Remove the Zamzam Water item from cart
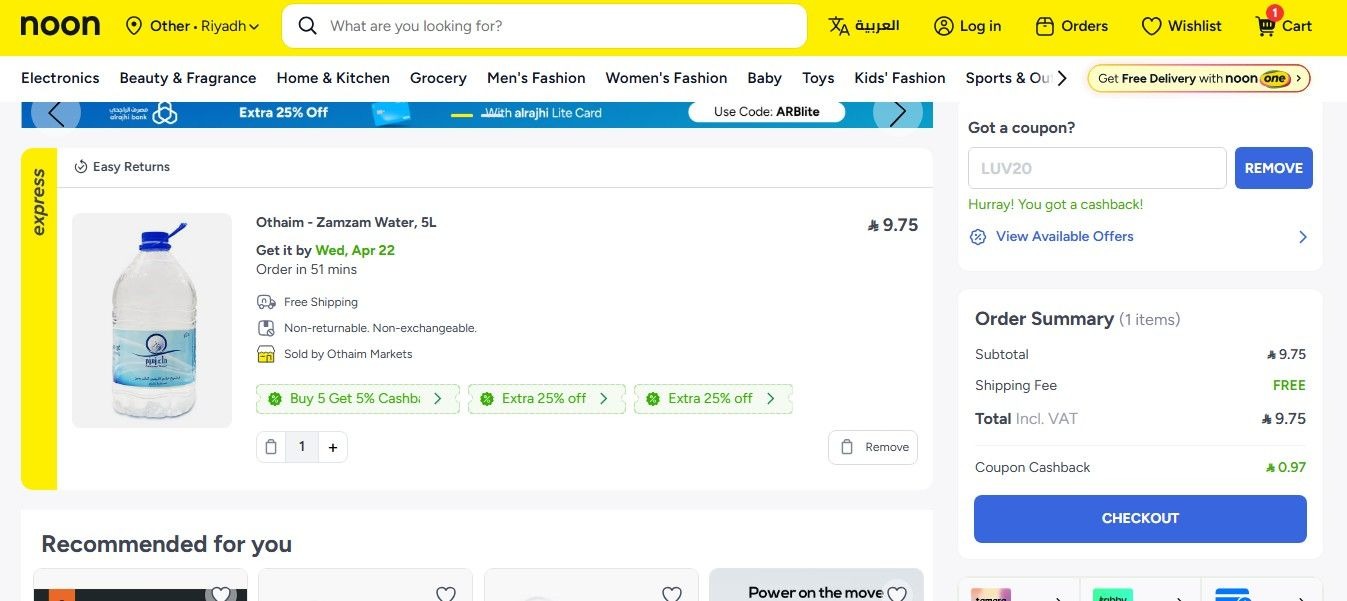The height and width of the screenshot is (601, 1347). pyautogui.click(x=873, y=447)
